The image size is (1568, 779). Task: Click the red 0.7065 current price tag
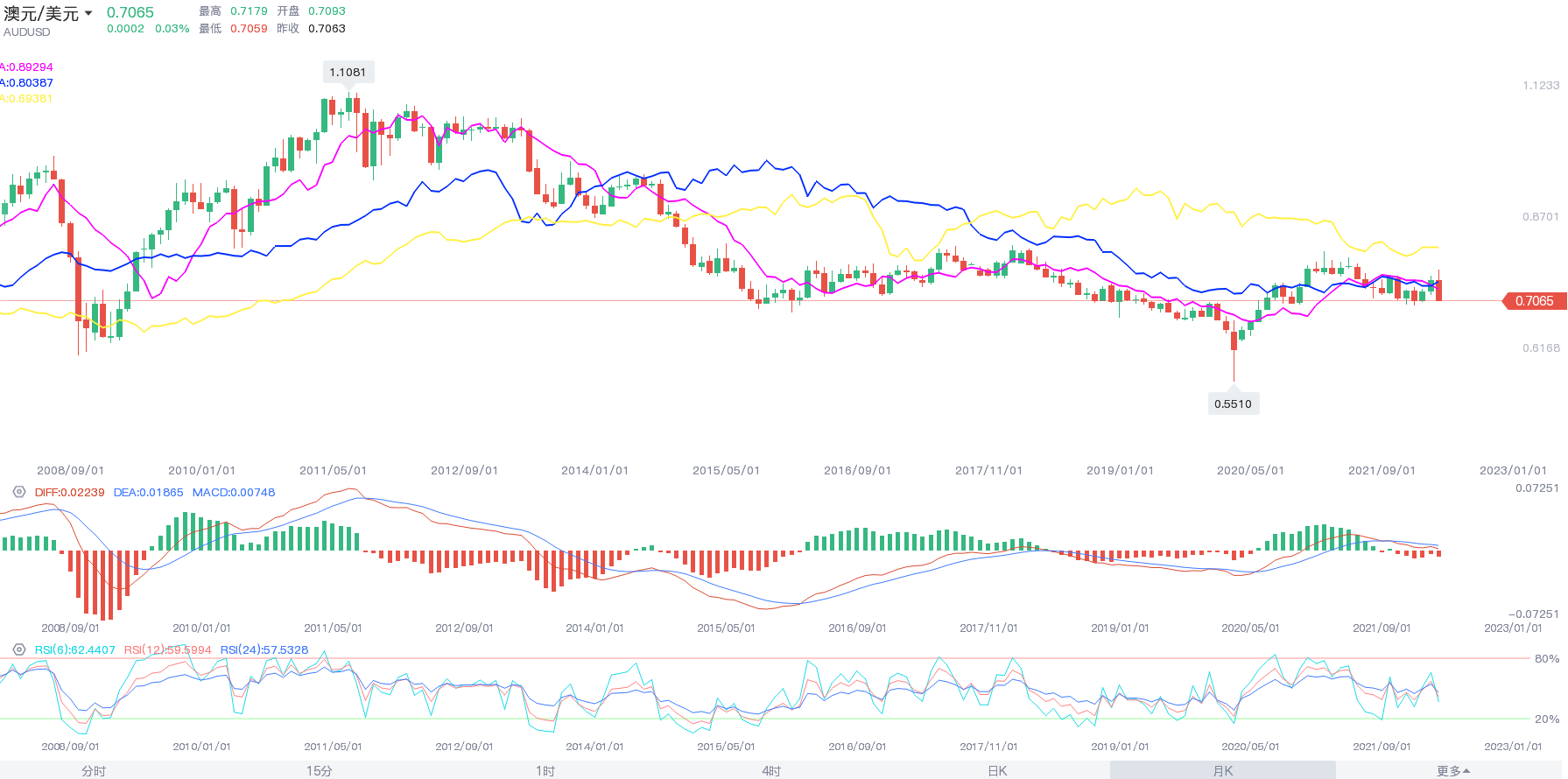click(1534, 301)
